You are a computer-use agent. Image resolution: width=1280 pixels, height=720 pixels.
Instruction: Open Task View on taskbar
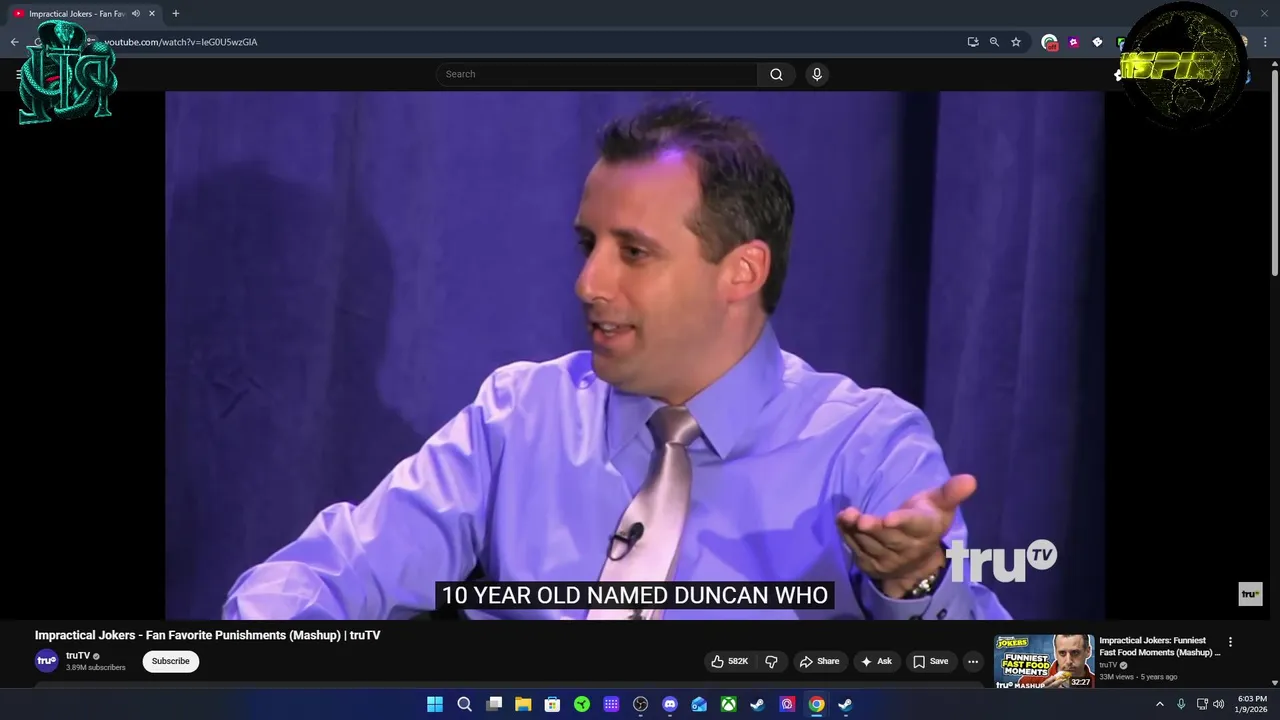pyautogui.click(x=494, y=704)
